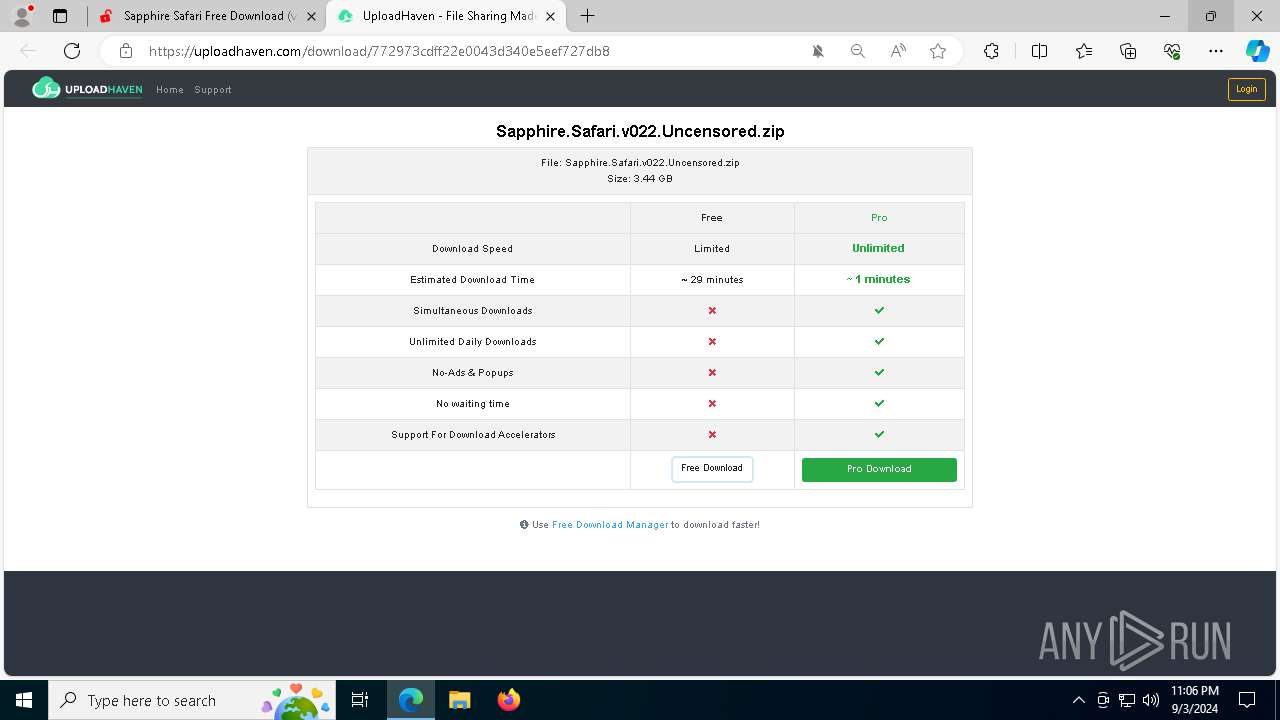
Task: Open volume control in system tray
Action: tap(1150, 700)
